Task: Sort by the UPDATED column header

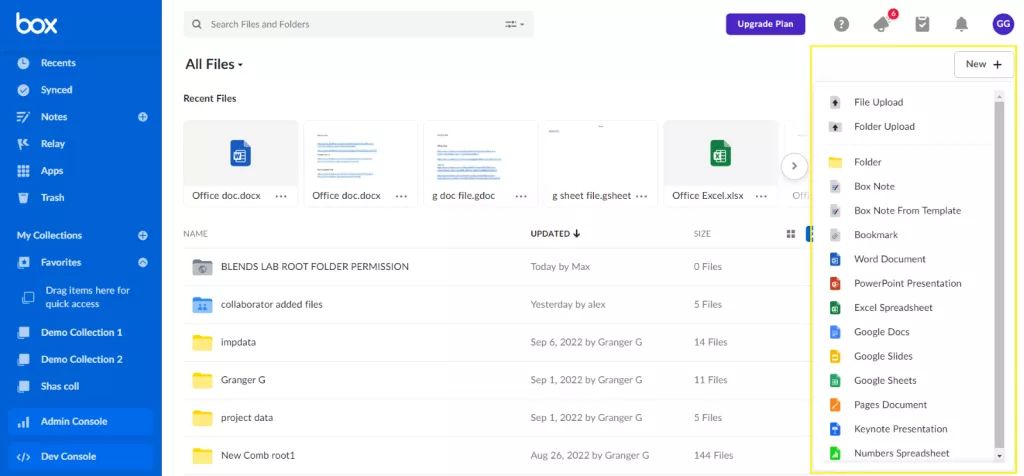Action: pos(555,234)
